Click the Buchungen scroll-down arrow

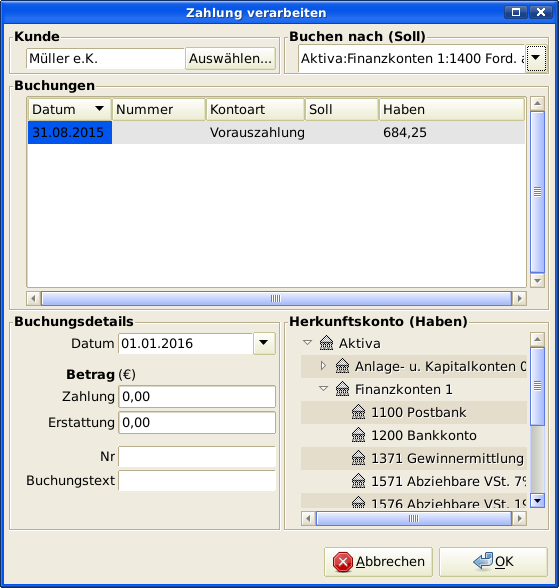537,280
